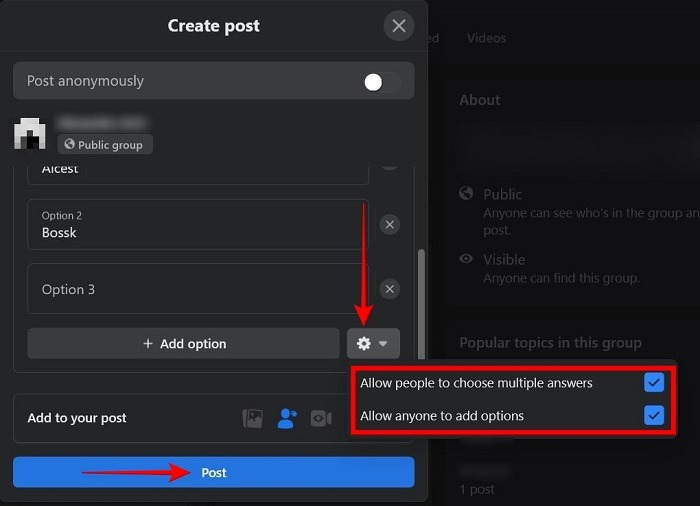Click the Add to your post label
The height and width of the screenshot is (506, 700).
point(77,418)
